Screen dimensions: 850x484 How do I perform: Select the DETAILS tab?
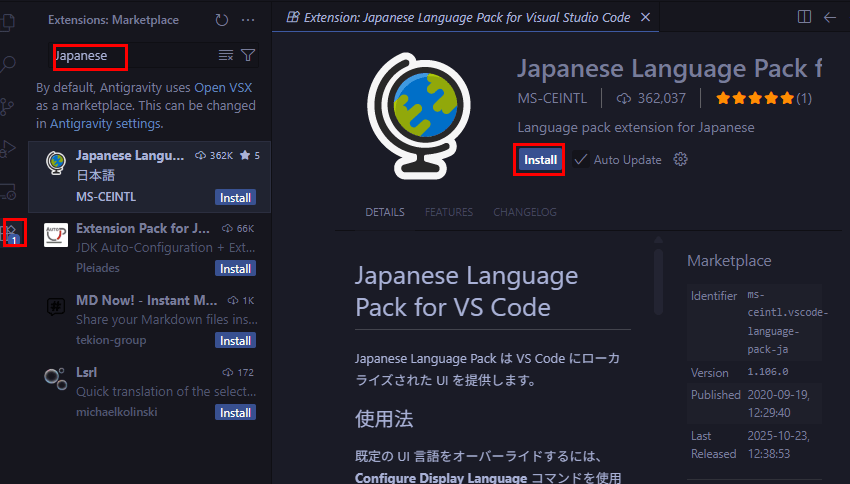(384, 212)
